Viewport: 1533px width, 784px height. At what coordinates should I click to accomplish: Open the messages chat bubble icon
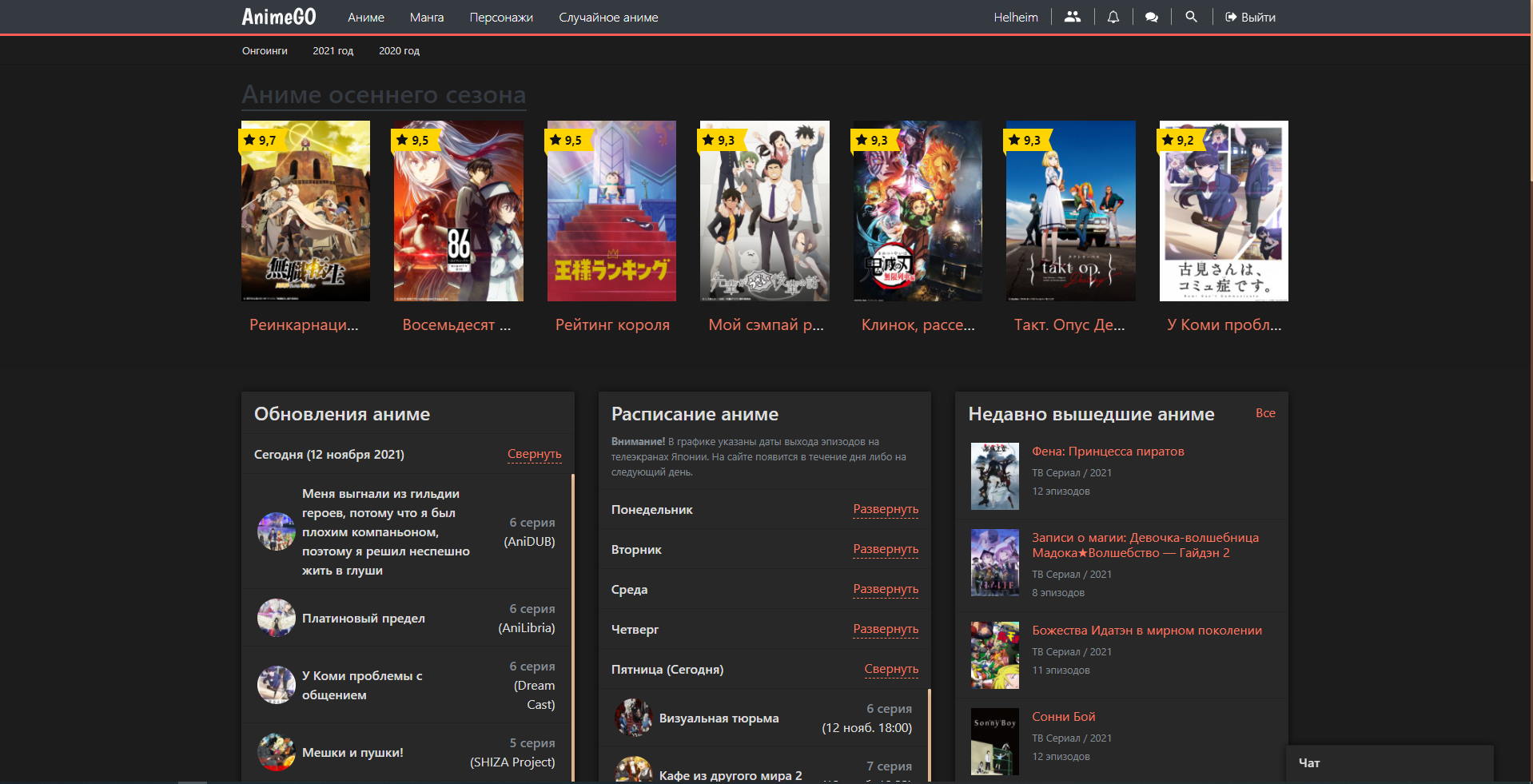(x=1151, y=17)
